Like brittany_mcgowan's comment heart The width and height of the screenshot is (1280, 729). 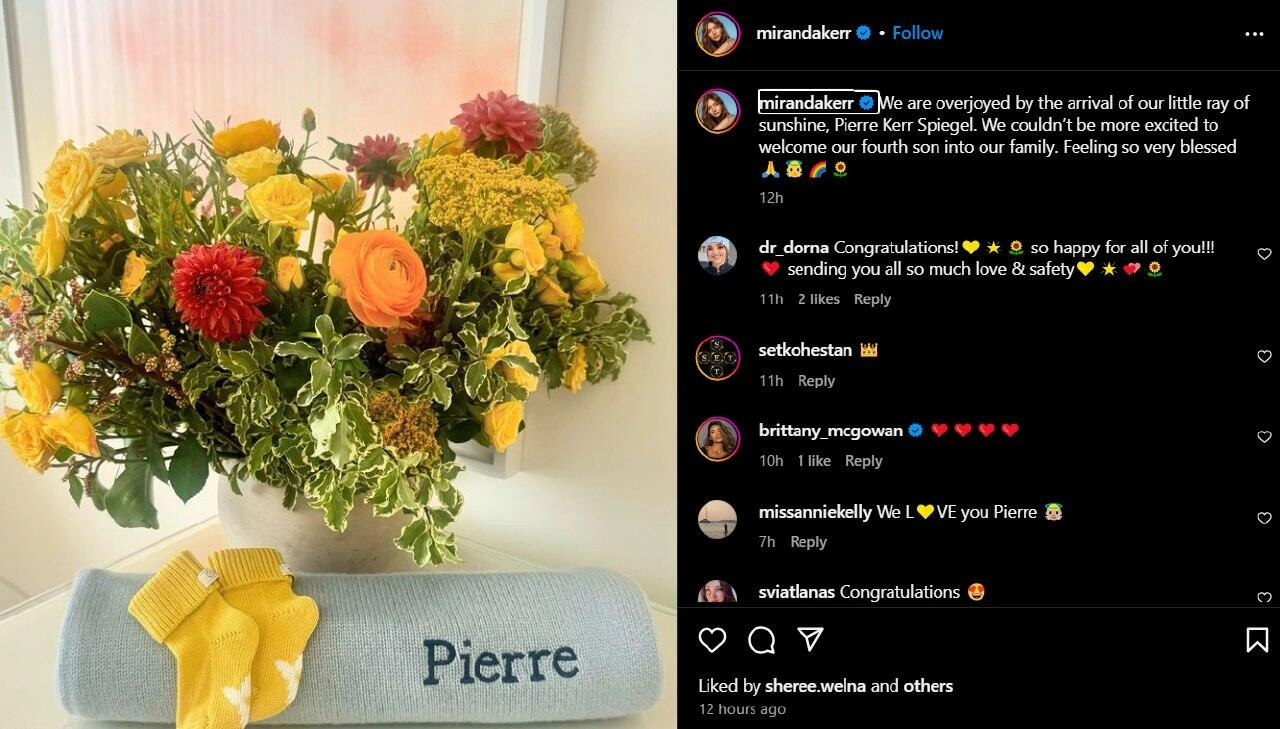pos(1264,437)
